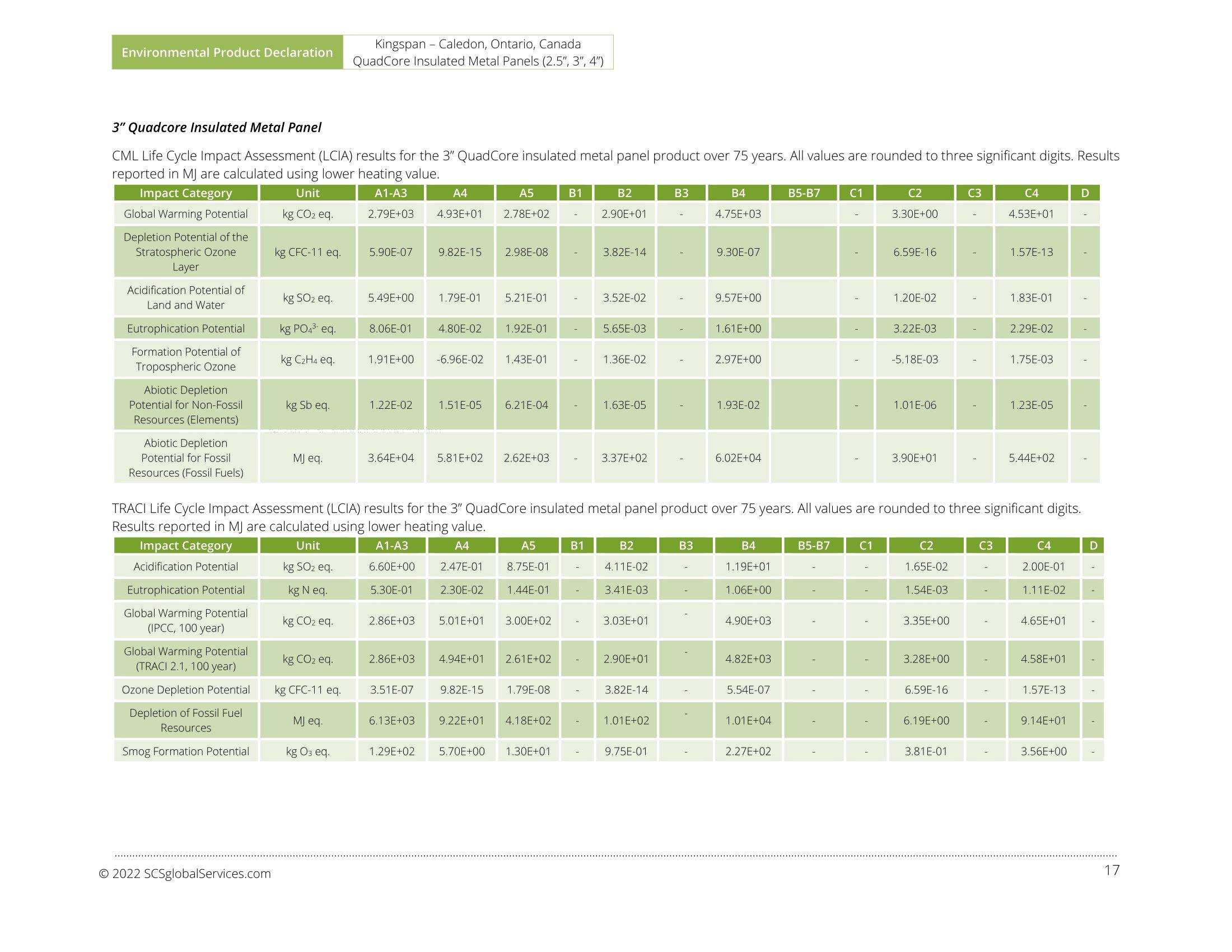This screenshot has width=1232, height=952.
Task: Click value 4.82E+03 in the TRACI 2.1 row
Action: click(x=748, y=659)
